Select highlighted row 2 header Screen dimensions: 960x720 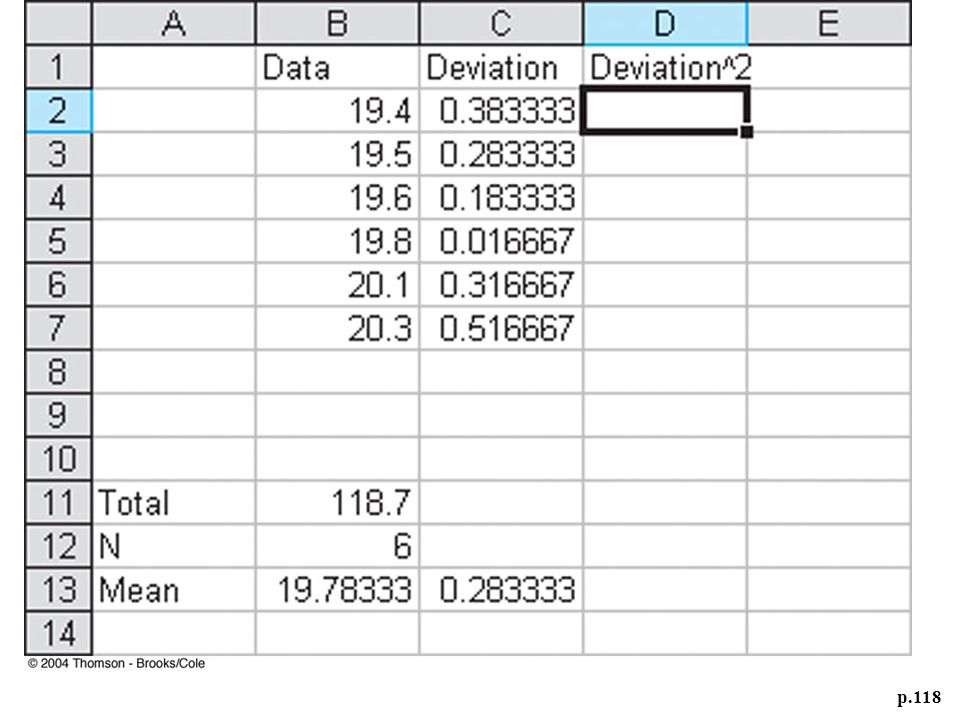point(58,111)
